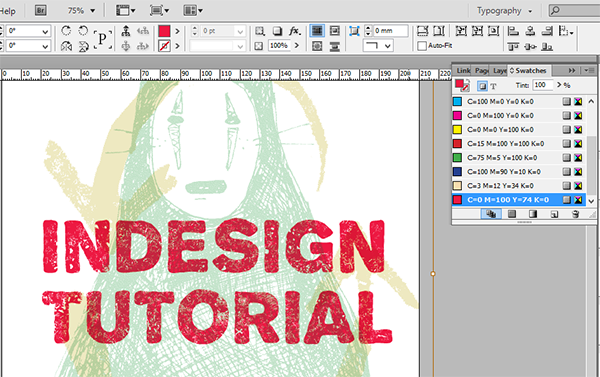The image size is (600, 377).
Task: Toggle formatting affects container button
Action: 483,86
